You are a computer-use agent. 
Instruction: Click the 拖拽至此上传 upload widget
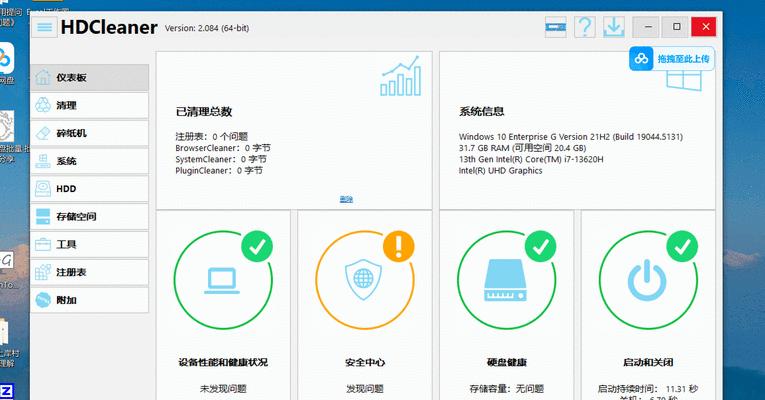tap(672, 59)
